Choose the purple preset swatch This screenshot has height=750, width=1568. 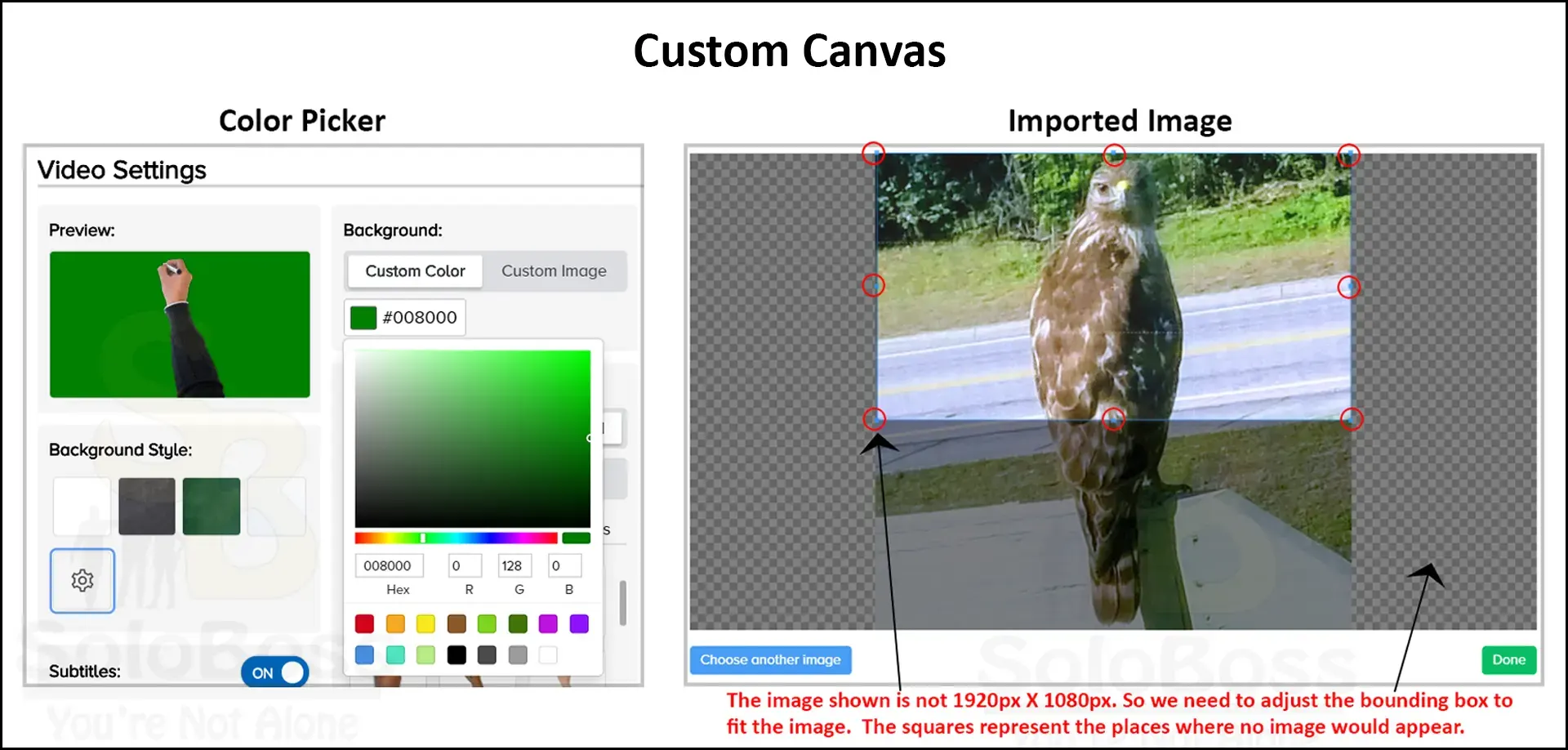pyautogui.click(x=579, y=624)
